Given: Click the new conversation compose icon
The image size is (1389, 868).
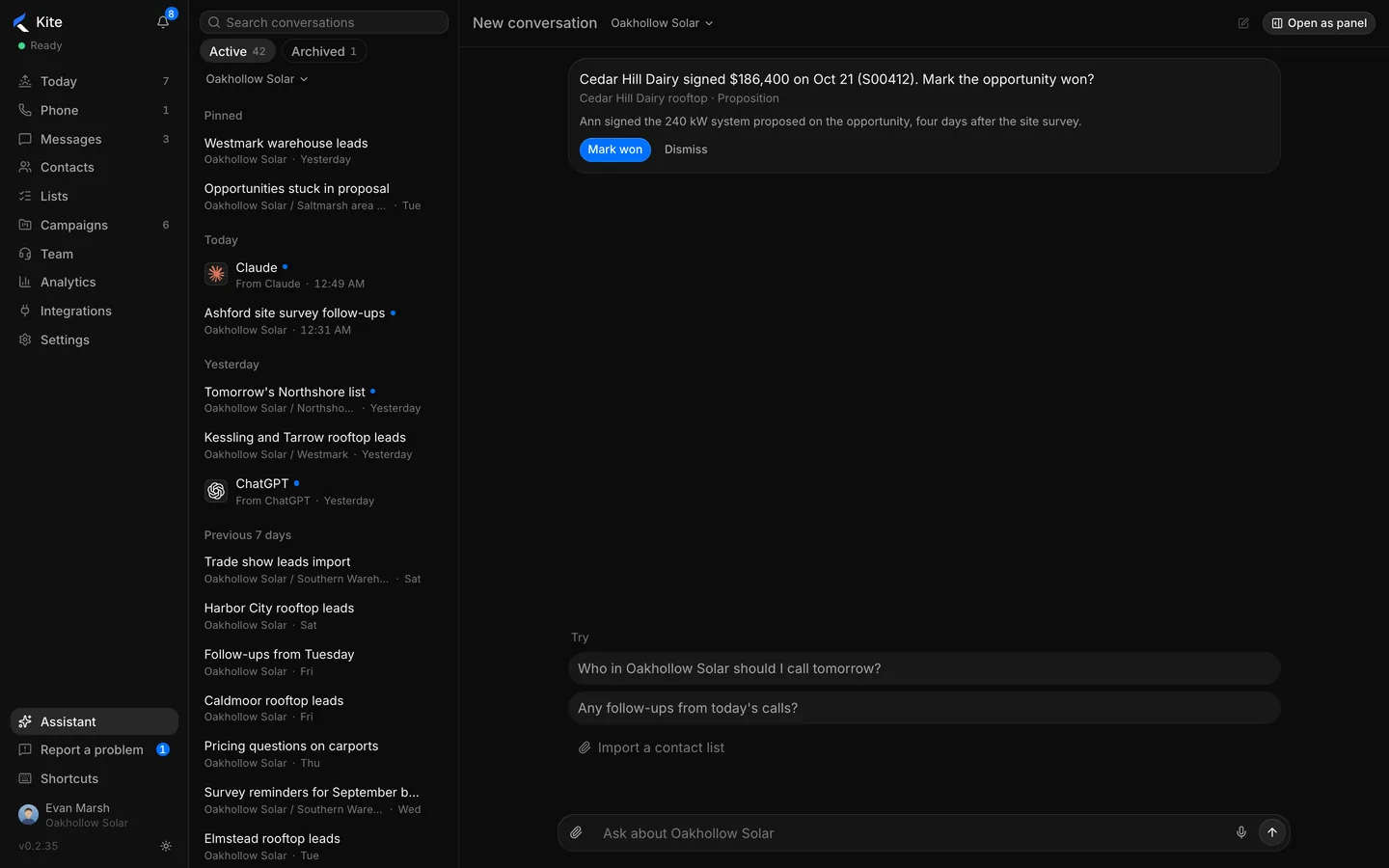Looking at the screenshot, I should (1243, 23).
